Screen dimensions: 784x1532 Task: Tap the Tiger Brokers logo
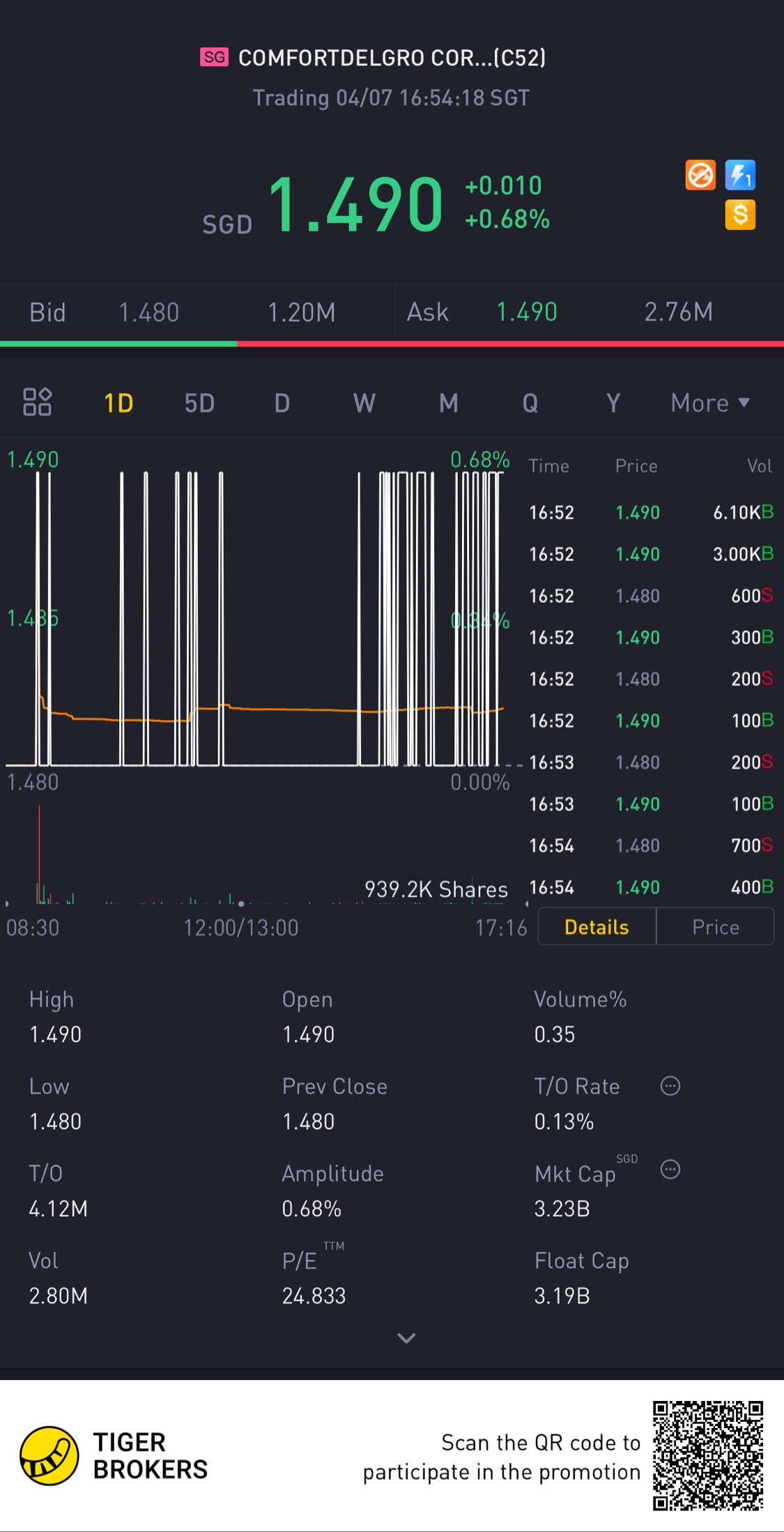point(49,1455)
